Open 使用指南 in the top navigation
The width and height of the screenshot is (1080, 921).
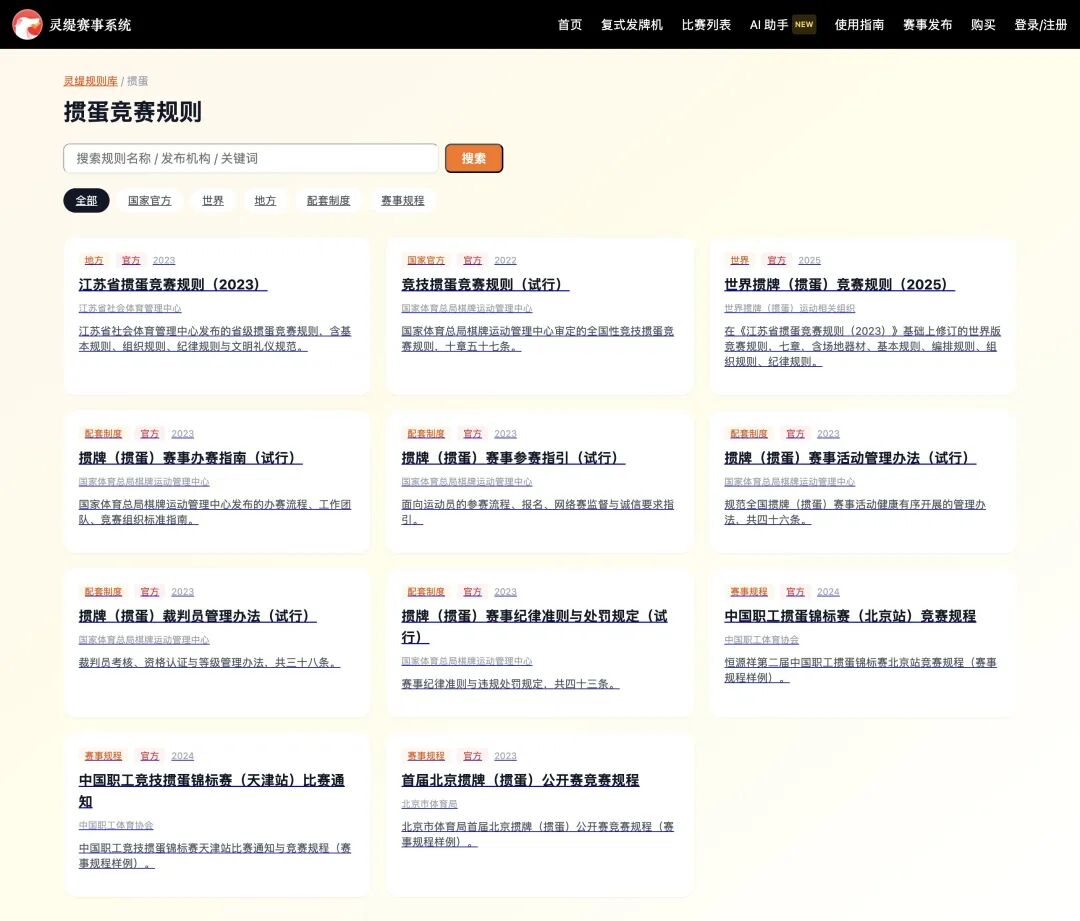coord(859,25)
